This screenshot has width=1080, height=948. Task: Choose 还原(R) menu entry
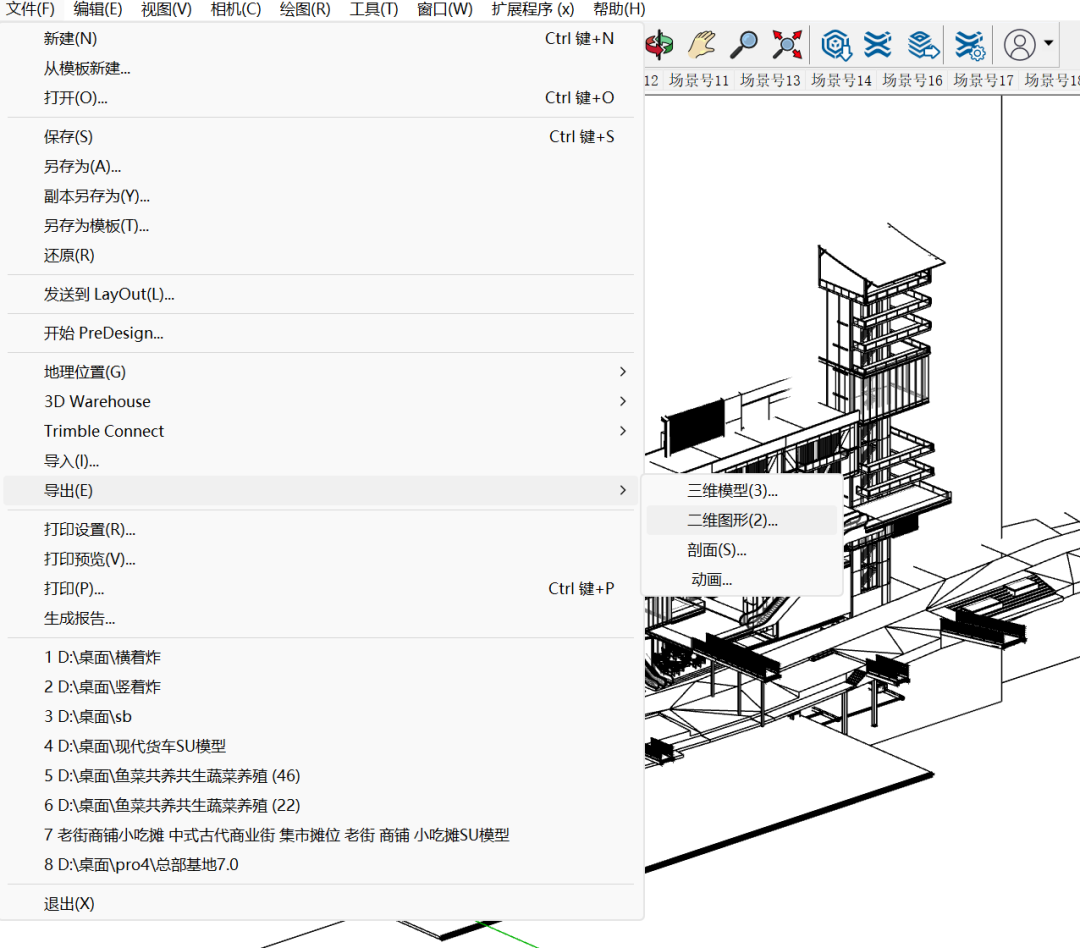(x=320, y=256)
